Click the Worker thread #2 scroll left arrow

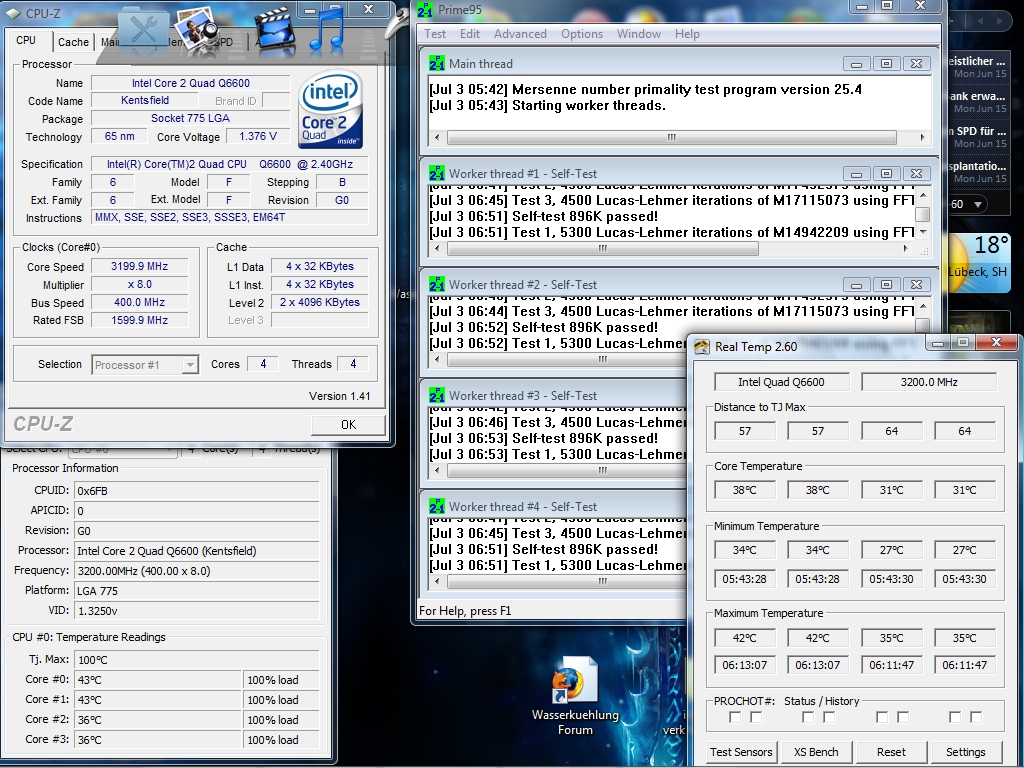pos(437,359)
